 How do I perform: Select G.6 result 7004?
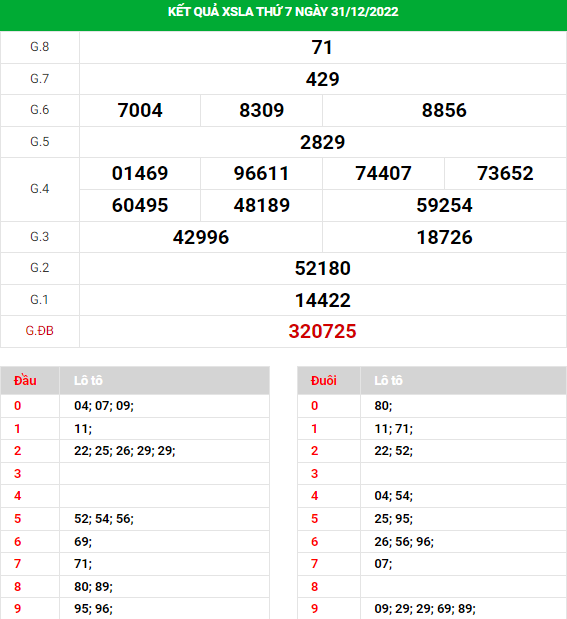click(x=140, y=110)
